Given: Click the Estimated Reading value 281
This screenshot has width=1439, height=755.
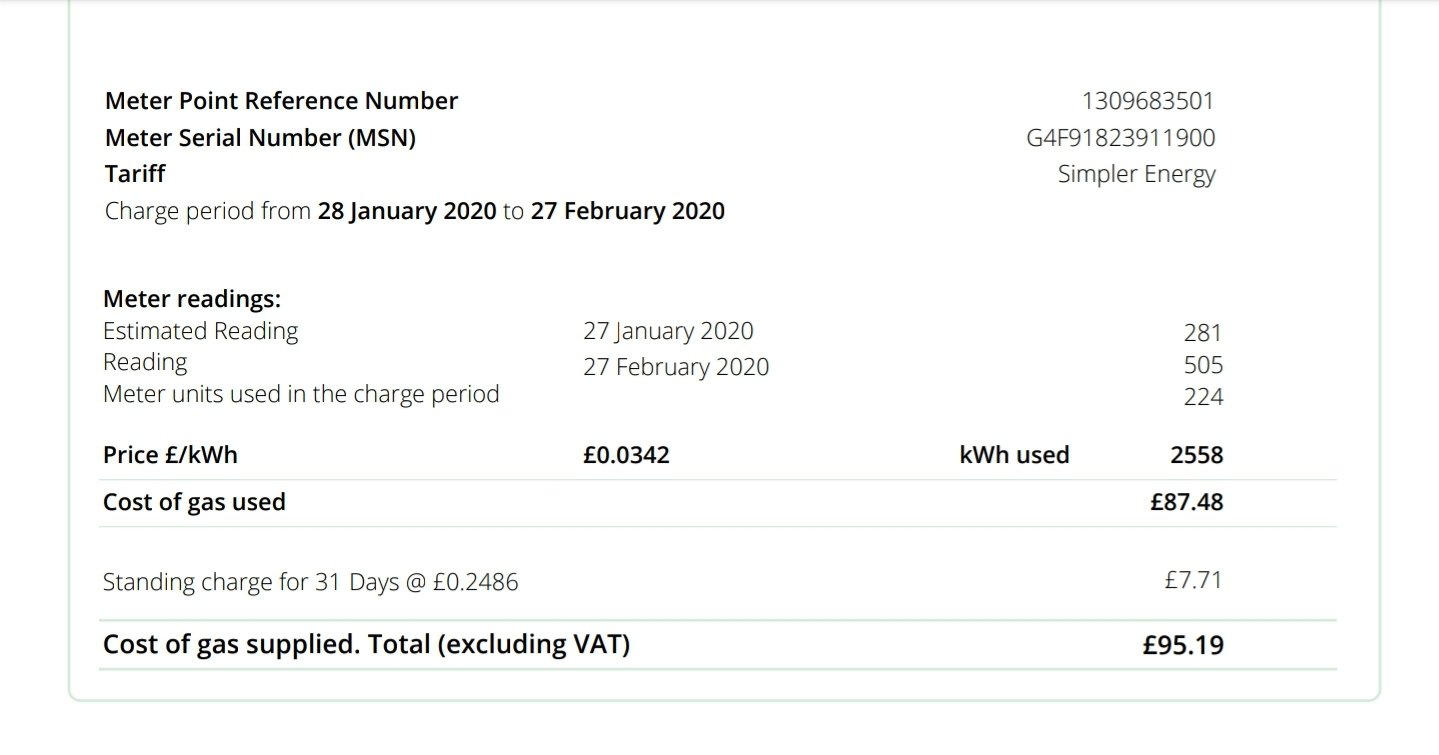Looking at the screenshot, I should click(1203, 334).
